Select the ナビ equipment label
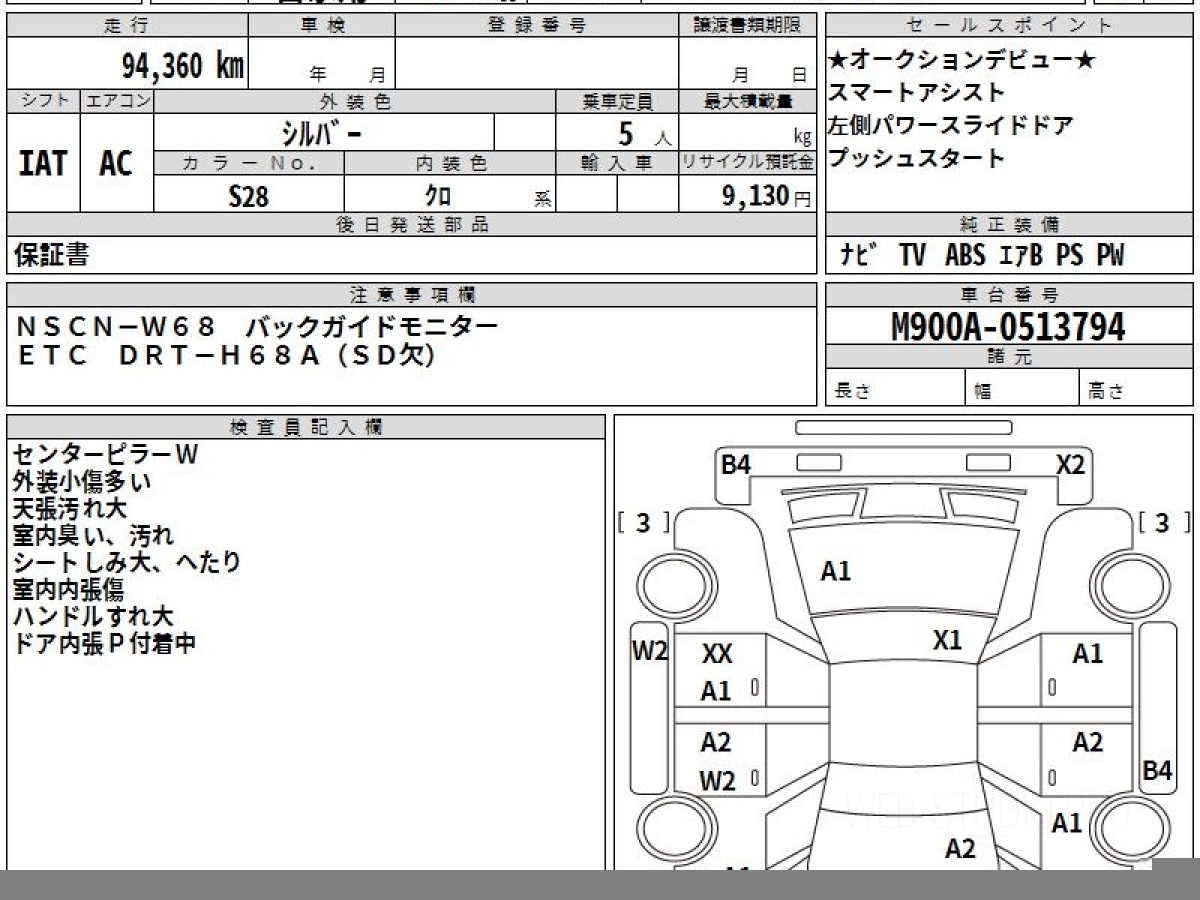This screenshot has width=1200, height=900. point(858,256)
